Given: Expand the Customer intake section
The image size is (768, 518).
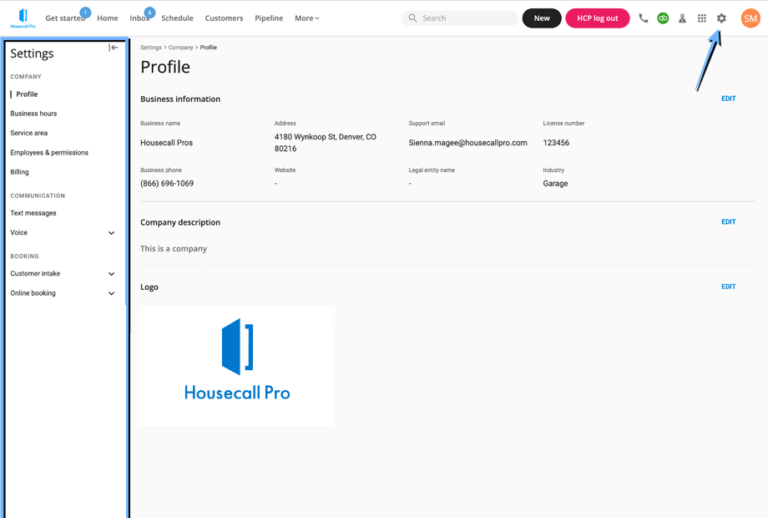Looking at the screenshot, I should [x=111, y=273].
